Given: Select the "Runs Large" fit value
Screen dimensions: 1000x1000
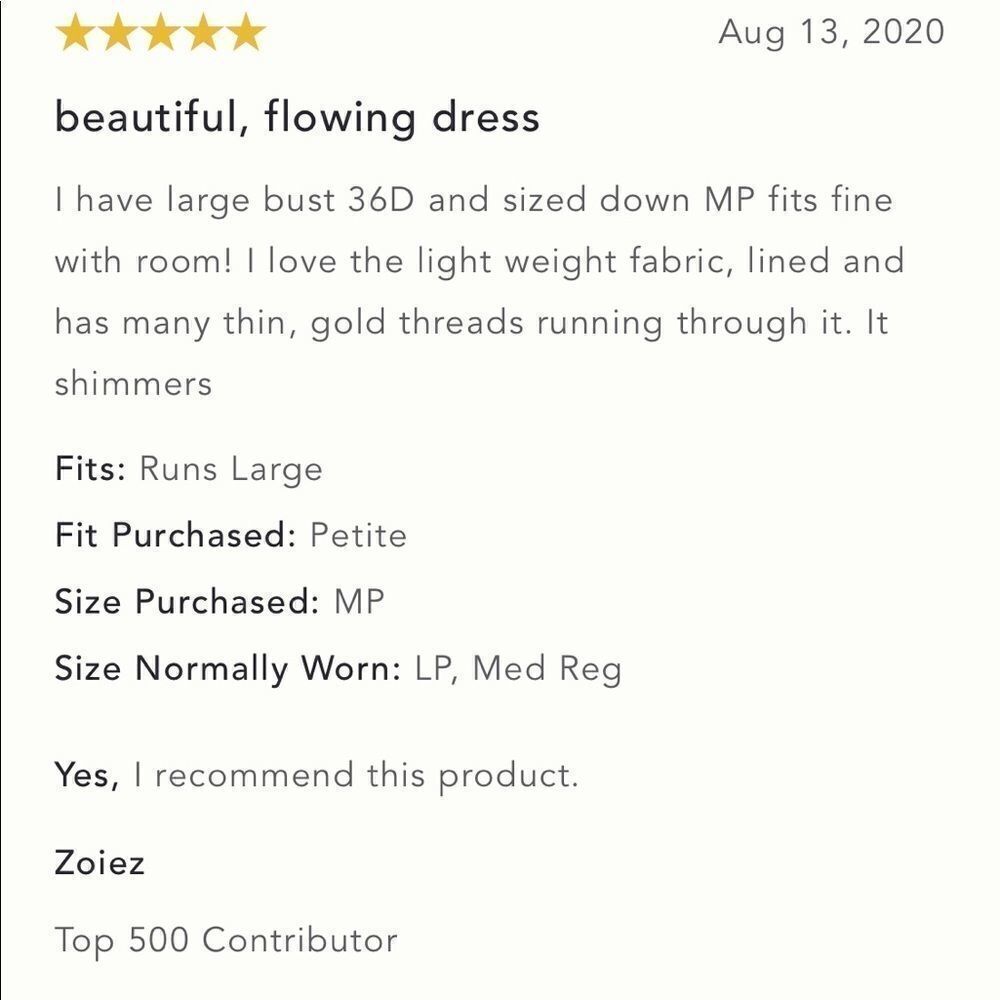Looking at the screenshot, I should point(231,469).
